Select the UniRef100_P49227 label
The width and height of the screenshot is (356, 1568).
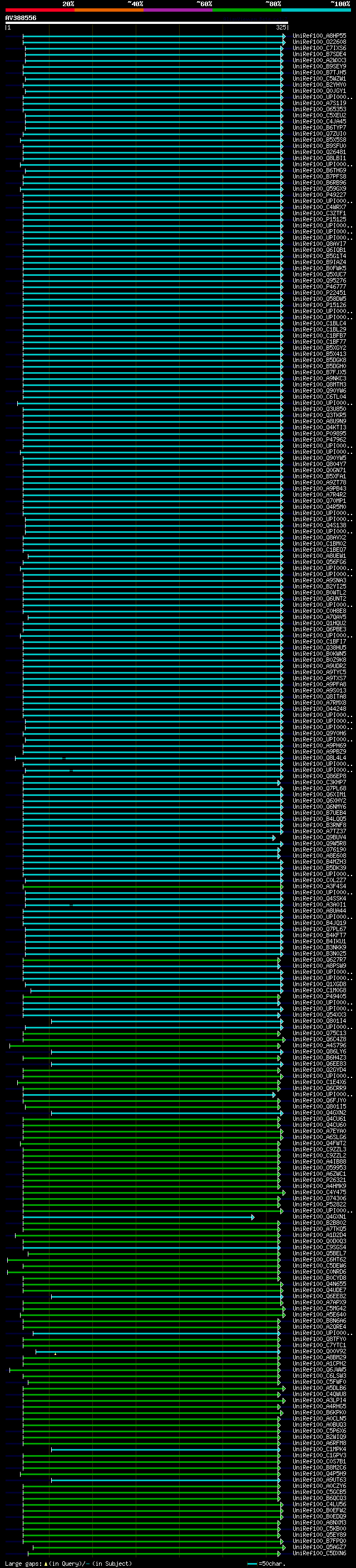[319, 195]
